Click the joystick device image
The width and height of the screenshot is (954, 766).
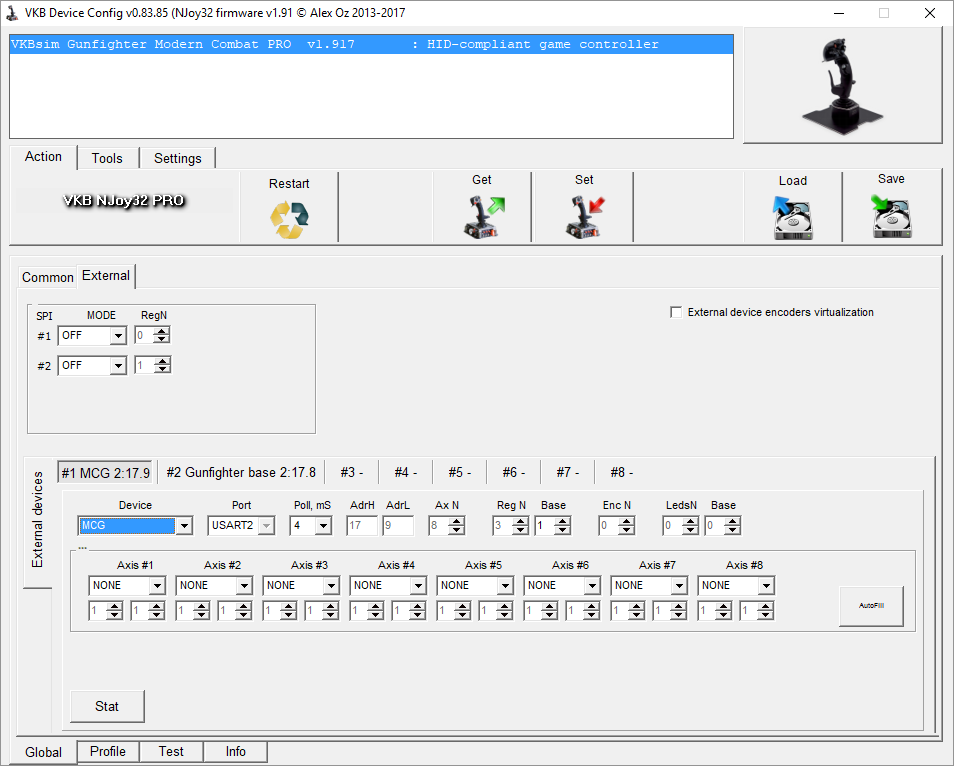(x=842, y=86)
